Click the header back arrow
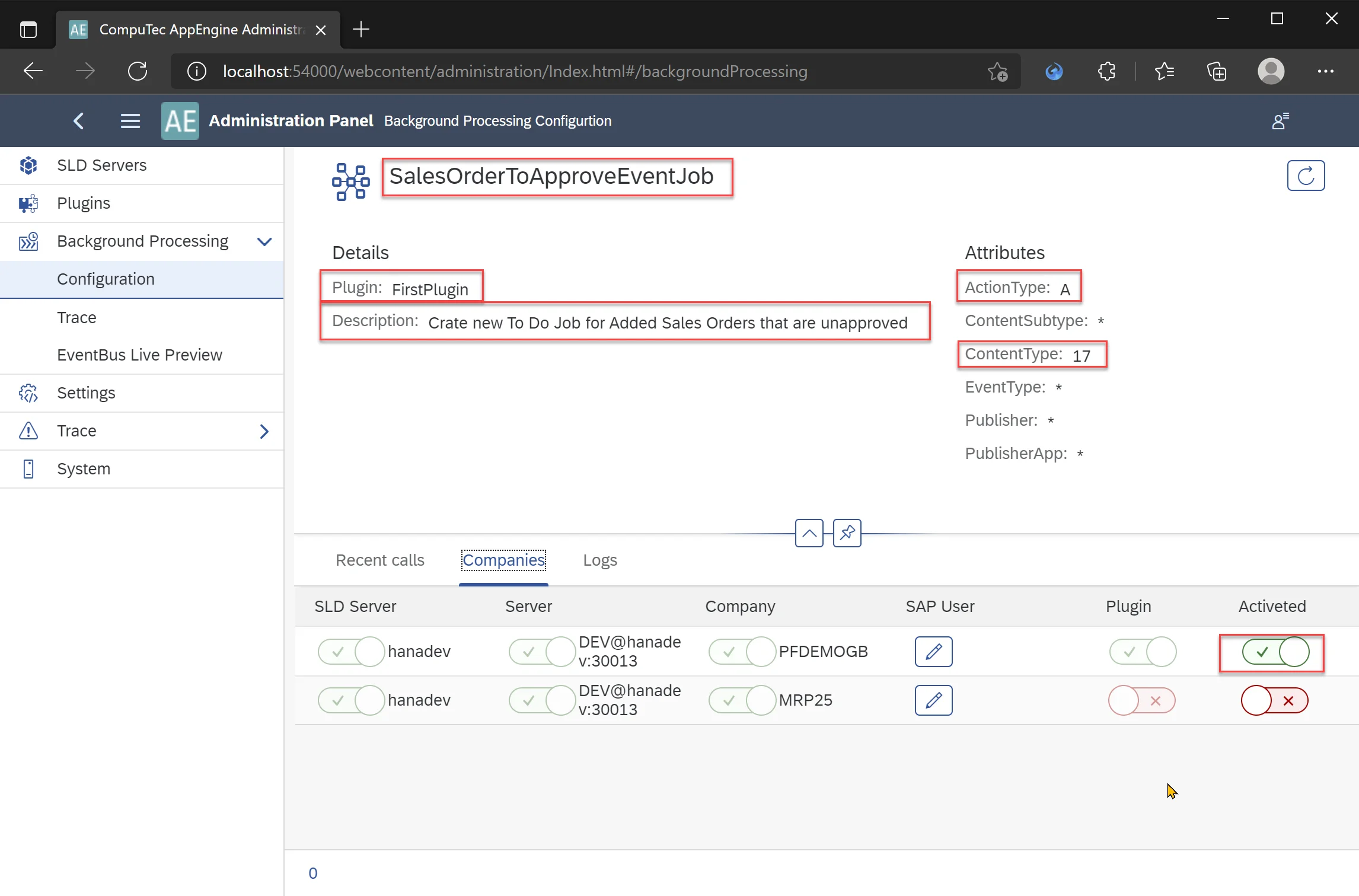 pos(79,121)
